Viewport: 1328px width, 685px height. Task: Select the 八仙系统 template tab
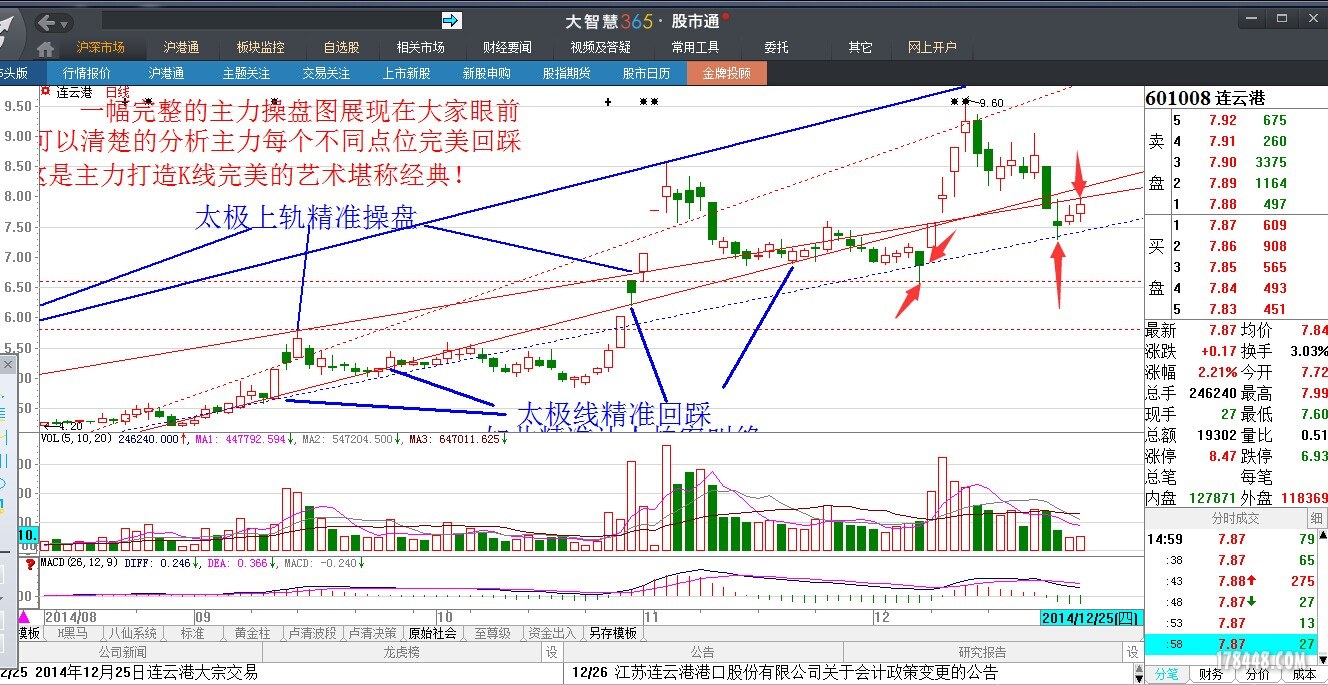(x=131, y=633)
